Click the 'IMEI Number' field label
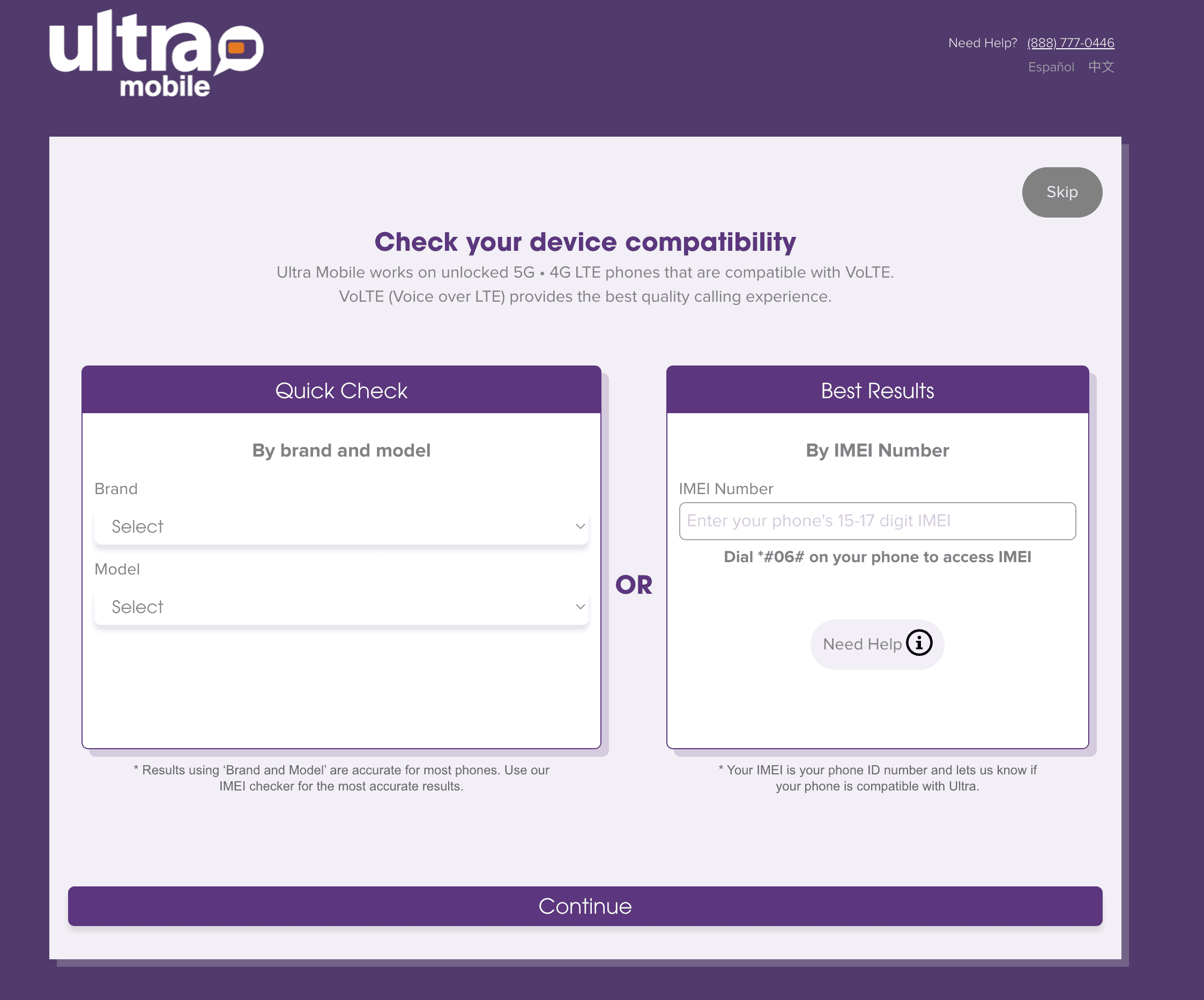 pyautogui.click(x=726, y=489)
